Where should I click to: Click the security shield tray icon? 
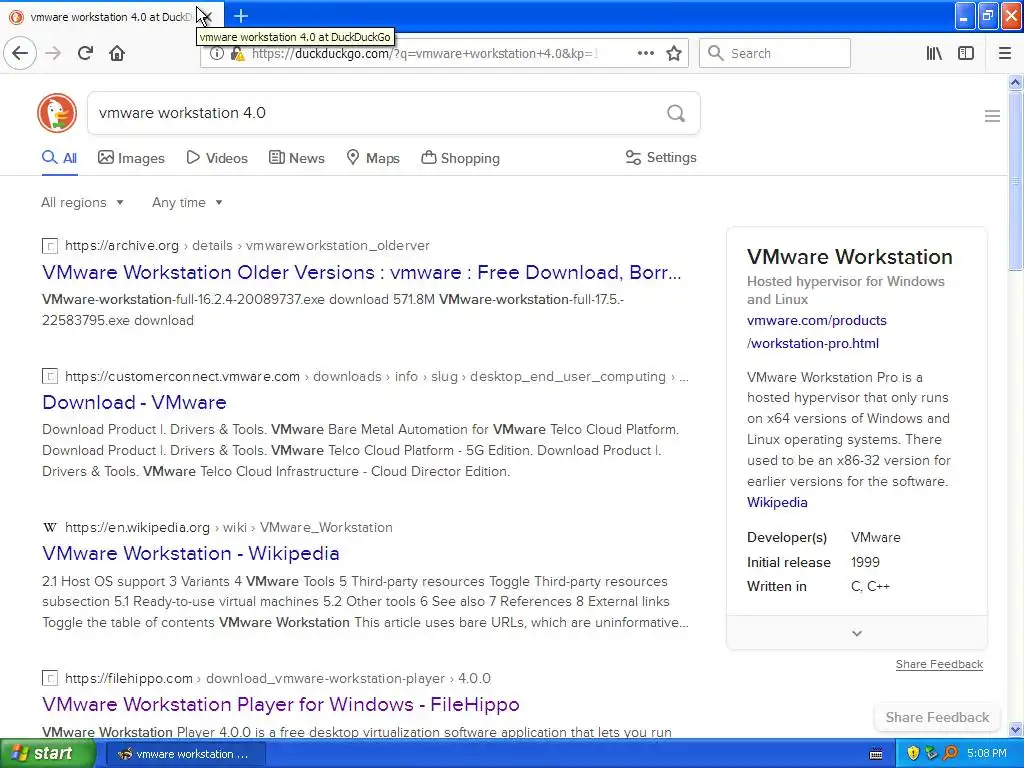(x=913, y=754)
